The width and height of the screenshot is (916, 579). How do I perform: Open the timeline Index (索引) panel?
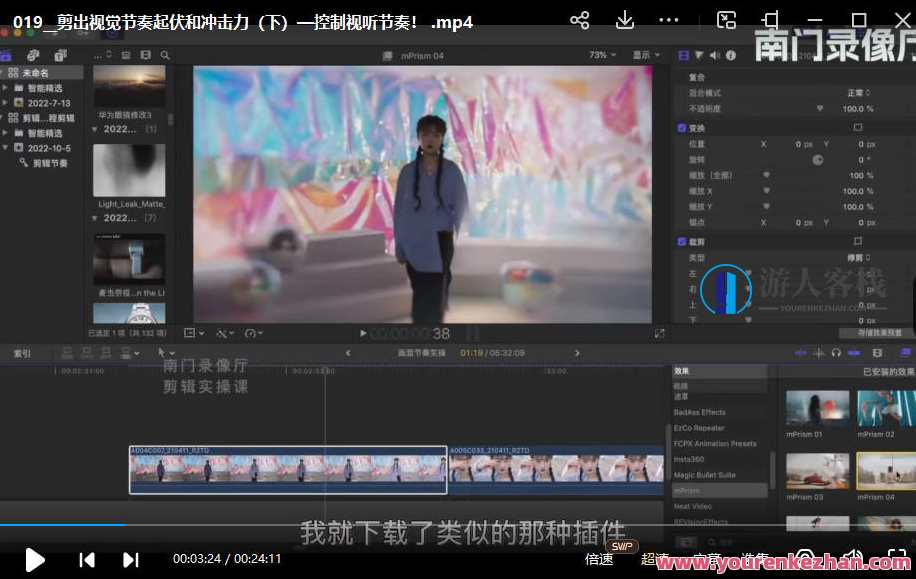20,353
